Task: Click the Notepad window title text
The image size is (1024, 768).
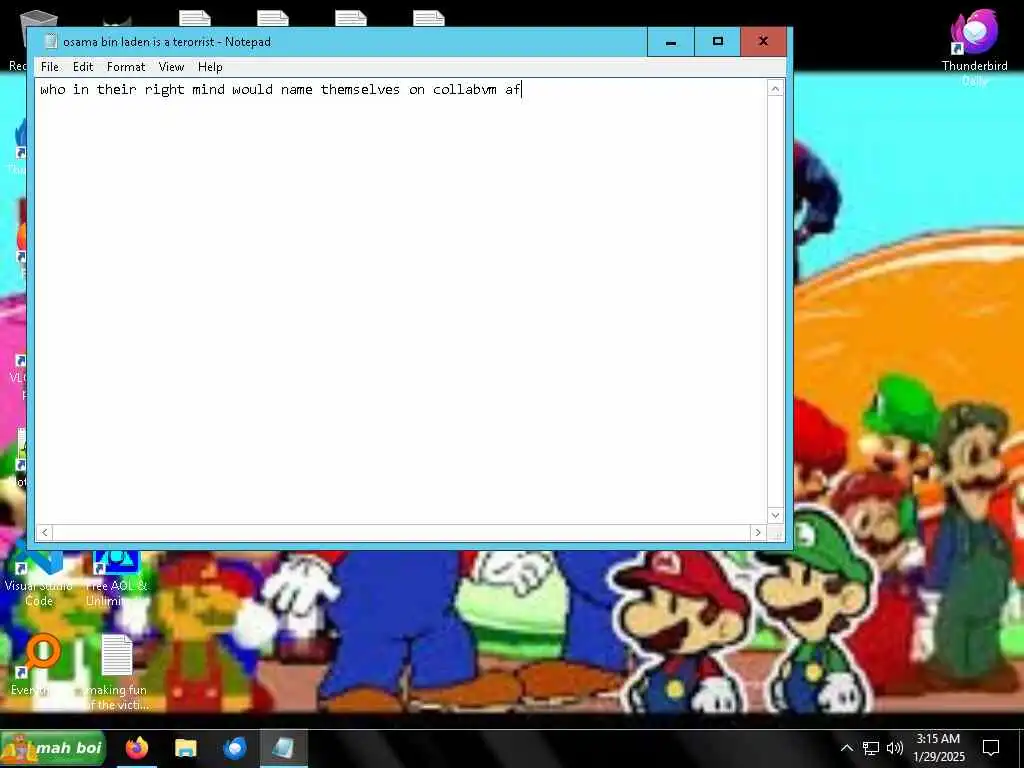Action: (167, 42)
